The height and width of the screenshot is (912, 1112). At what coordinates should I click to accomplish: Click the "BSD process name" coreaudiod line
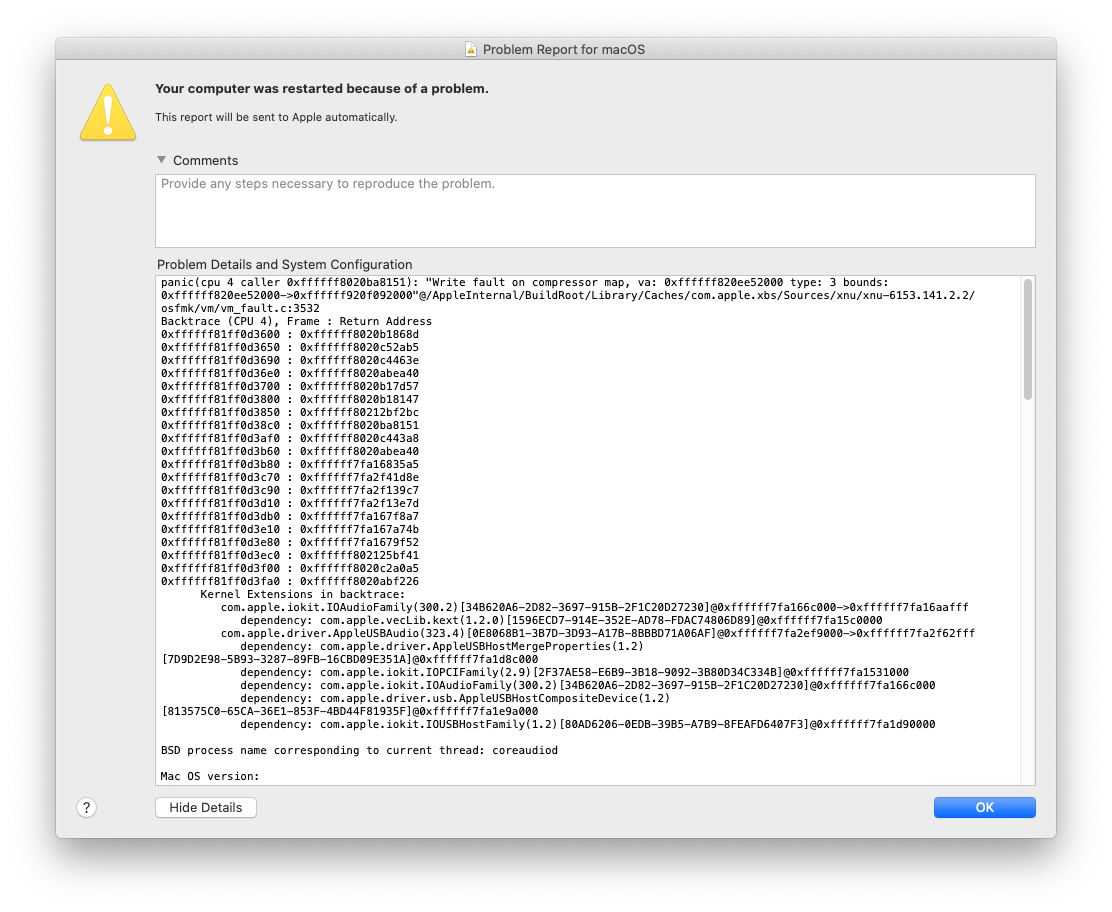tap(360, 750)
